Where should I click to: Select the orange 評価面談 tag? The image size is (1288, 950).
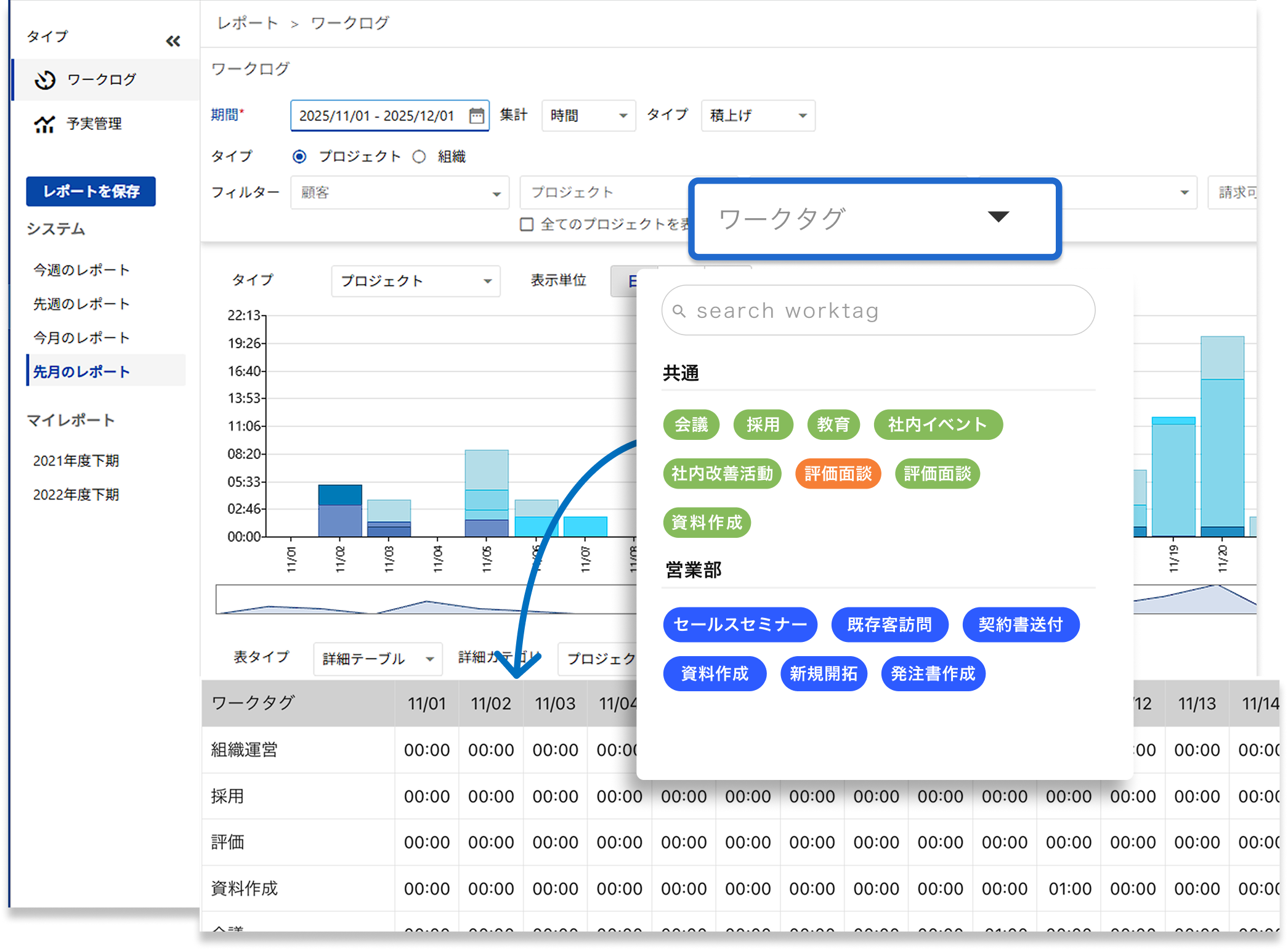pyautogui.click(x=838, y=474)
